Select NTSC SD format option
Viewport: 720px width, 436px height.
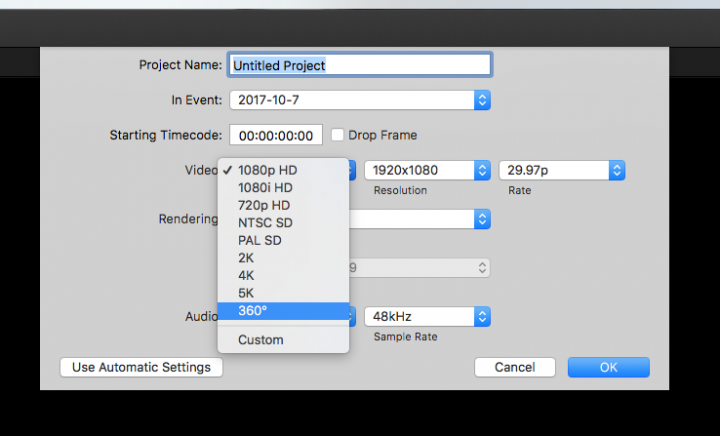pos(265,222)
